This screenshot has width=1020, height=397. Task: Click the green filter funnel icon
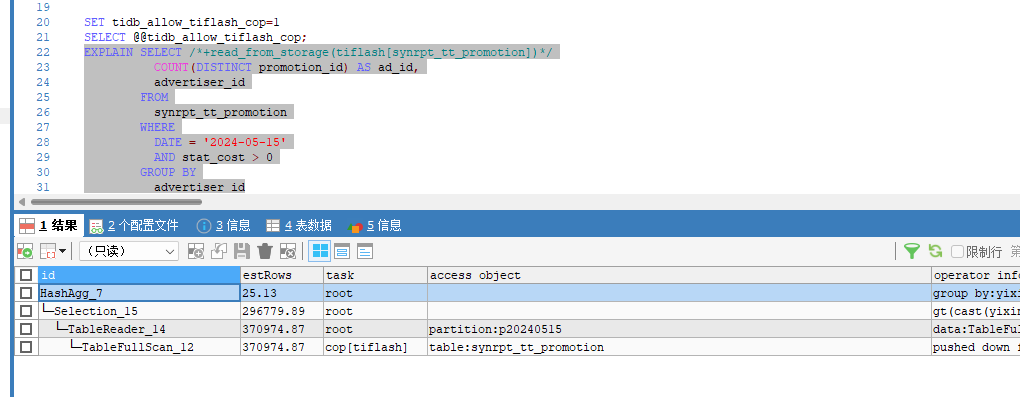click(x=912, y=251)
